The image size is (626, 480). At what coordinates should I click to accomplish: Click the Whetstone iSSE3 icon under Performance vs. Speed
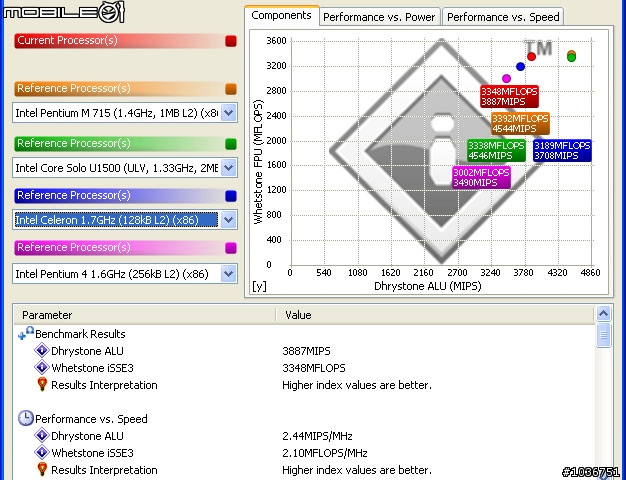pyautogui.click(x=42, y=452)
